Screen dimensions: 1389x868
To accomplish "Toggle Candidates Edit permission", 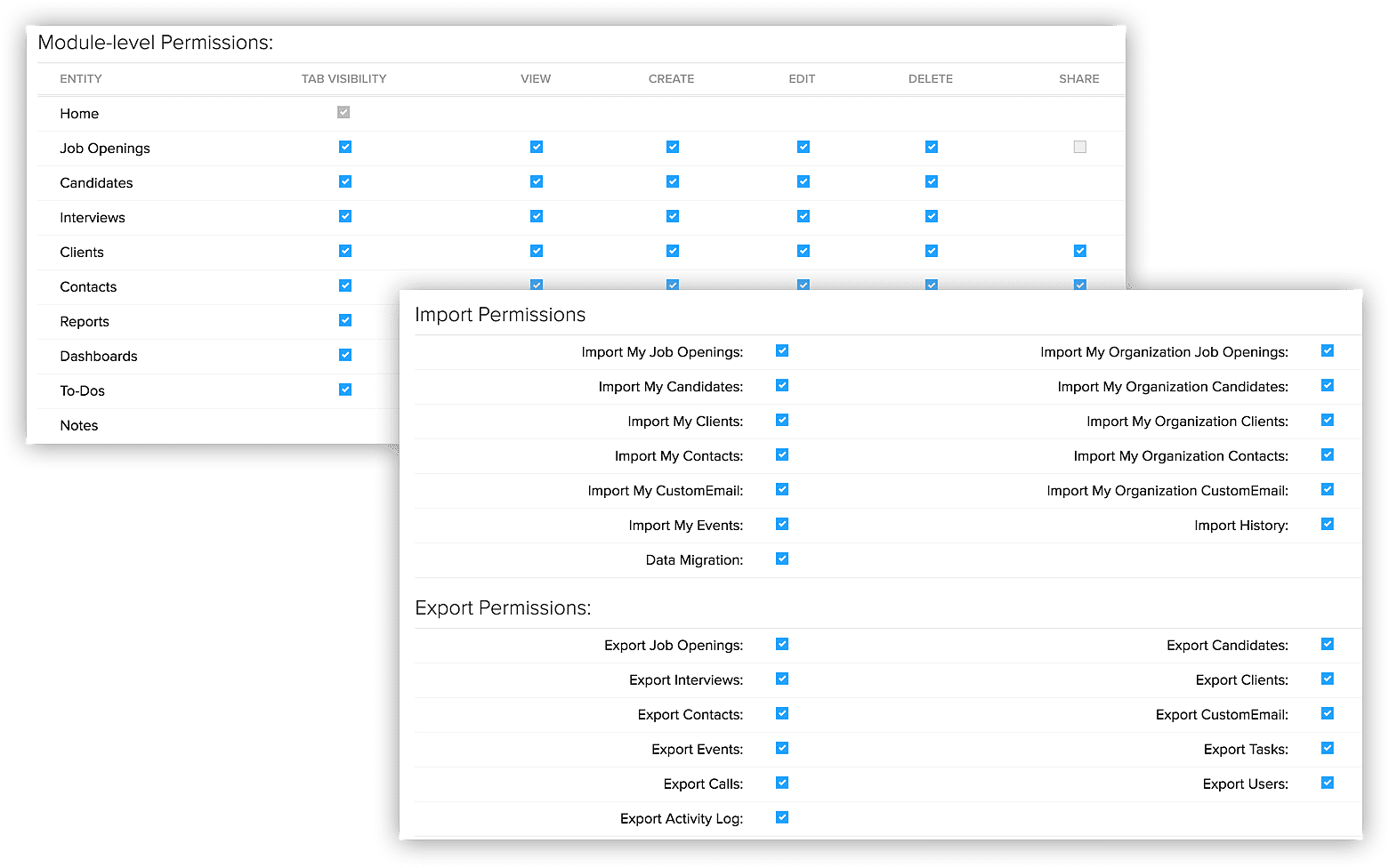I will [x=804, y=181].
